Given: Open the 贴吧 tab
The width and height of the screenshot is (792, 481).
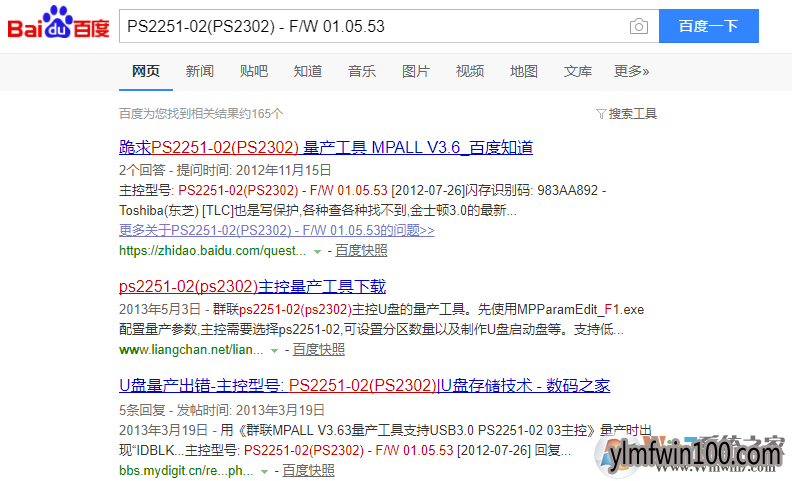Looking at the screenshot, I should tap(254, 71).
